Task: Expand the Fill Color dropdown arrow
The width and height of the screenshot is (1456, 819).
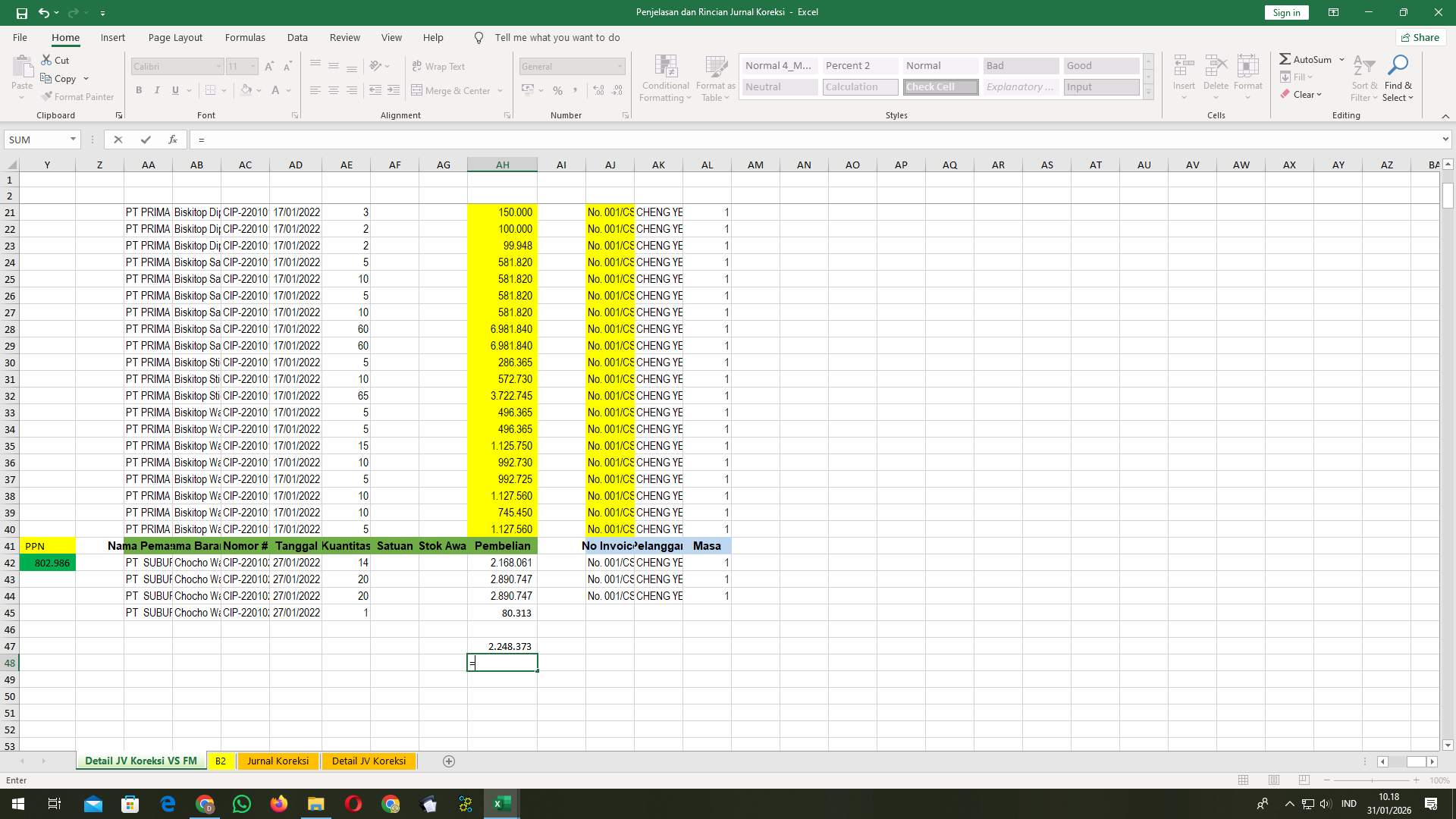Action: tap(259, 90)
